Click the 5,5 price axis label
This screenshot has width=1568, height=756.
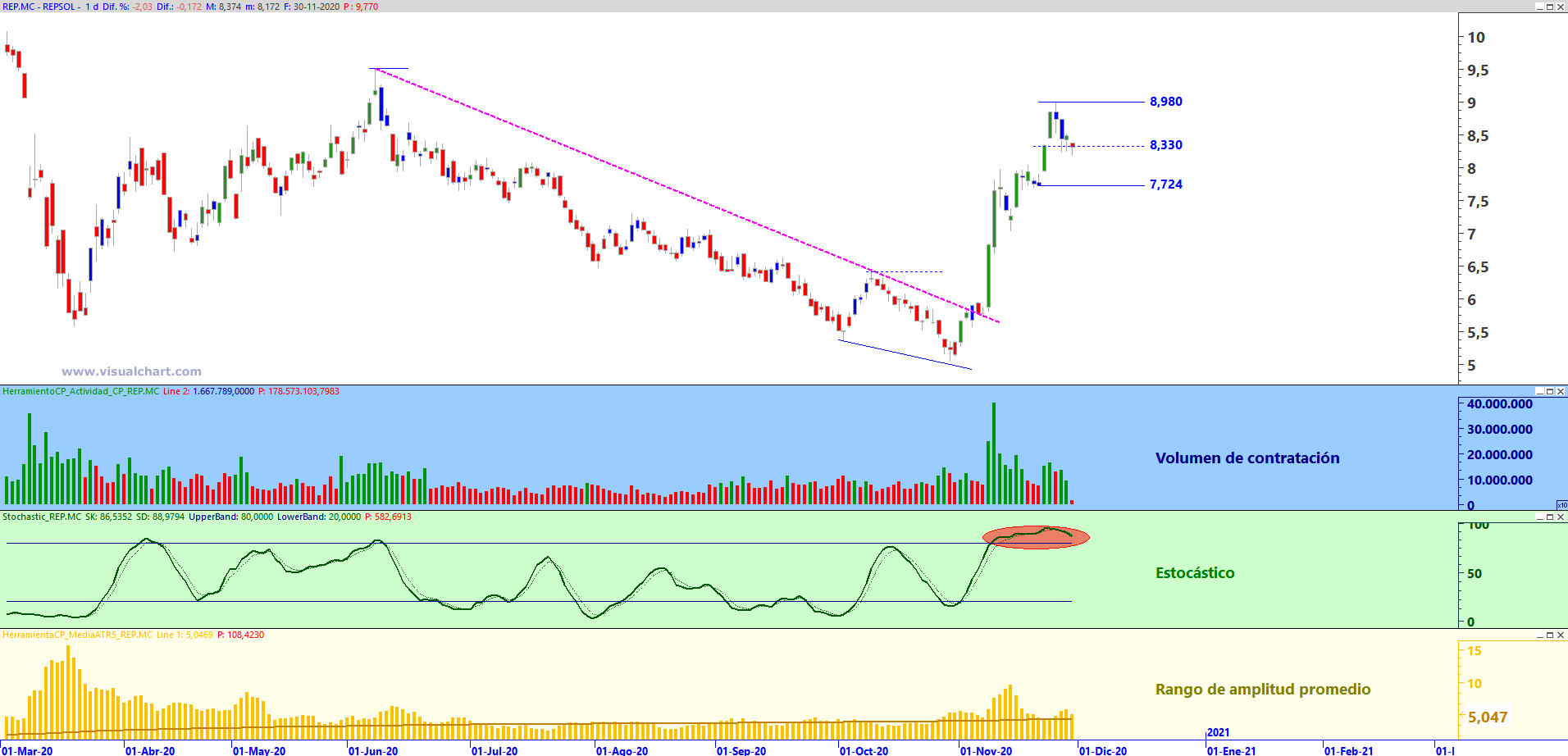[1478, 333]
